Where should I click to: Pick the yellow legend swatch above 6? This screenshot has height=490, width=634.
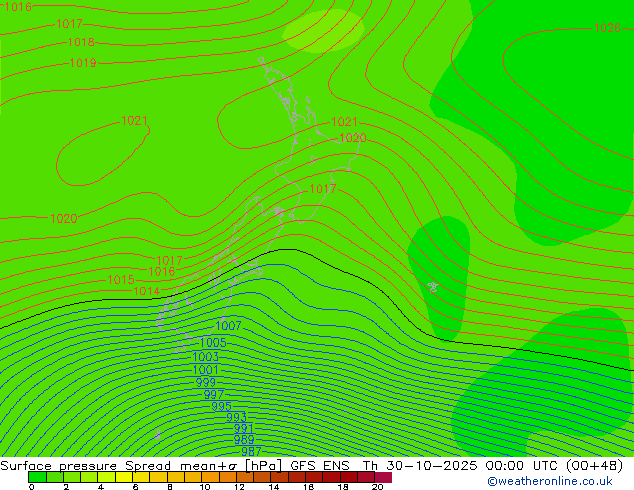point(142,477)
